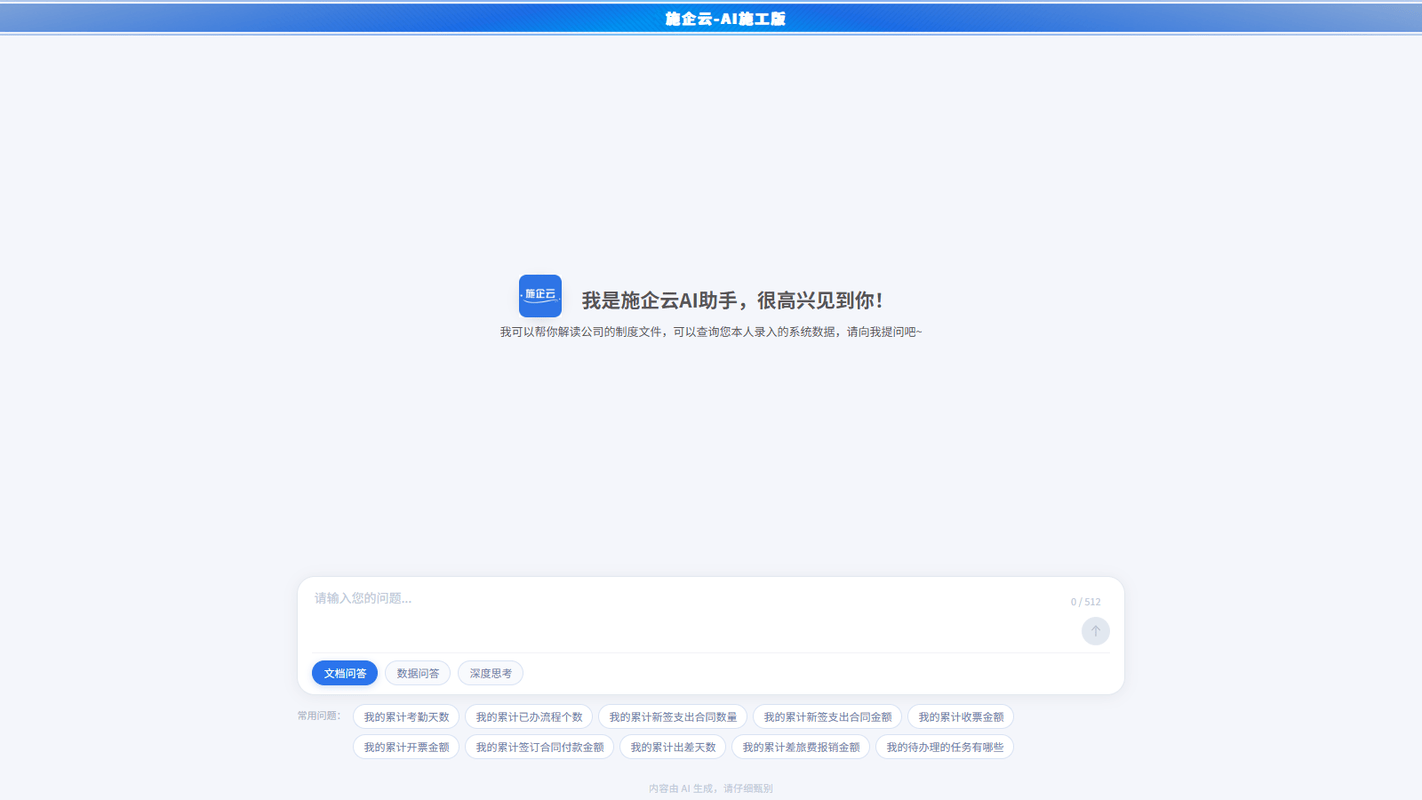Choose 我的累计新签支出合同金额 question

click(x=828, y=717)
